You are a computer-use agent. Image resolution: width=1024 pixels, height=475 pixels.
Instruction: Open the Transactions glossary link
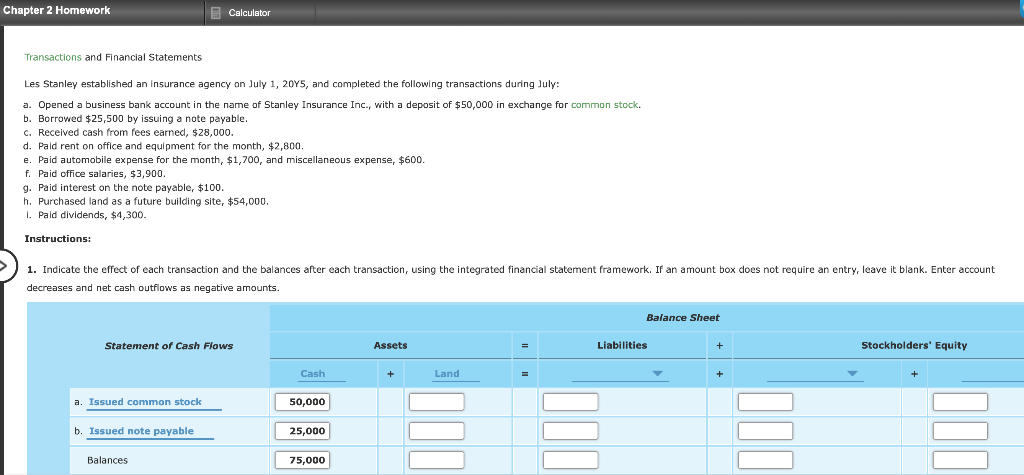point(53,57)
